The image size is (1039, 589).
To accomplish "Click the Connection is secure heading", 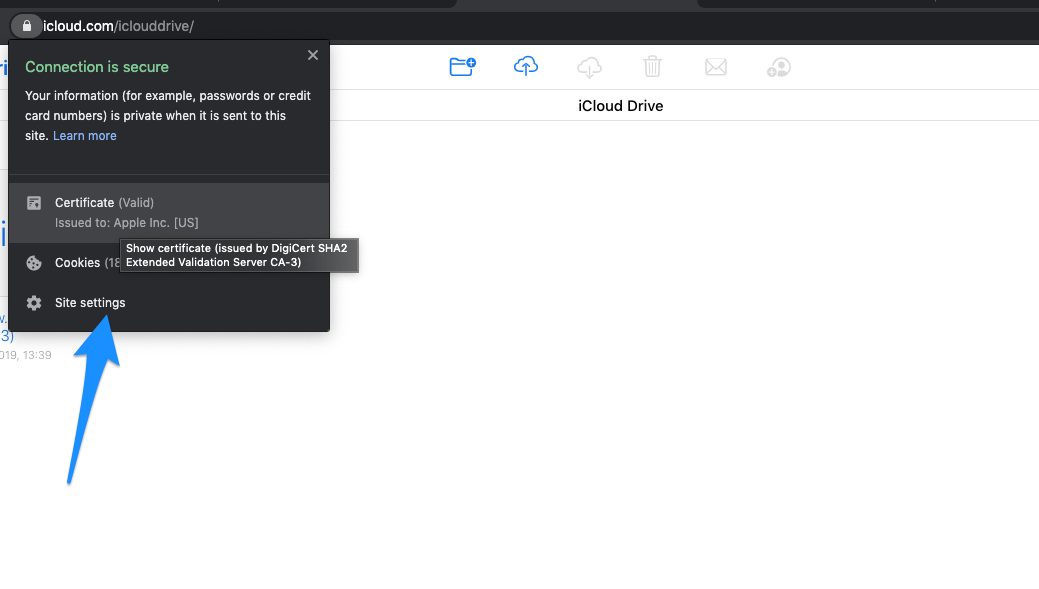I will coord(97,67).
